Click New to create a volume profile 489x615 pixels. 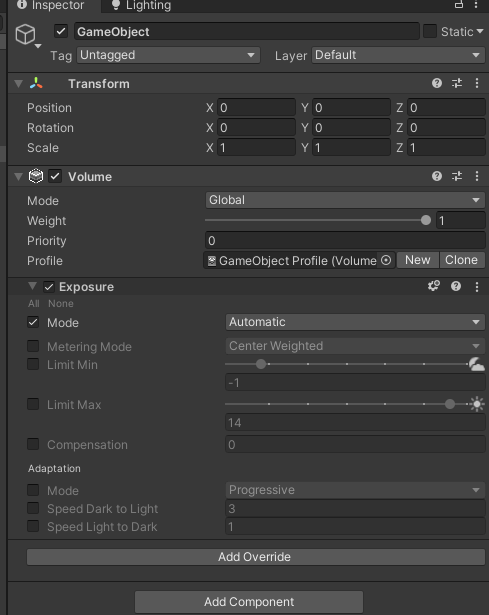(418, 260)
